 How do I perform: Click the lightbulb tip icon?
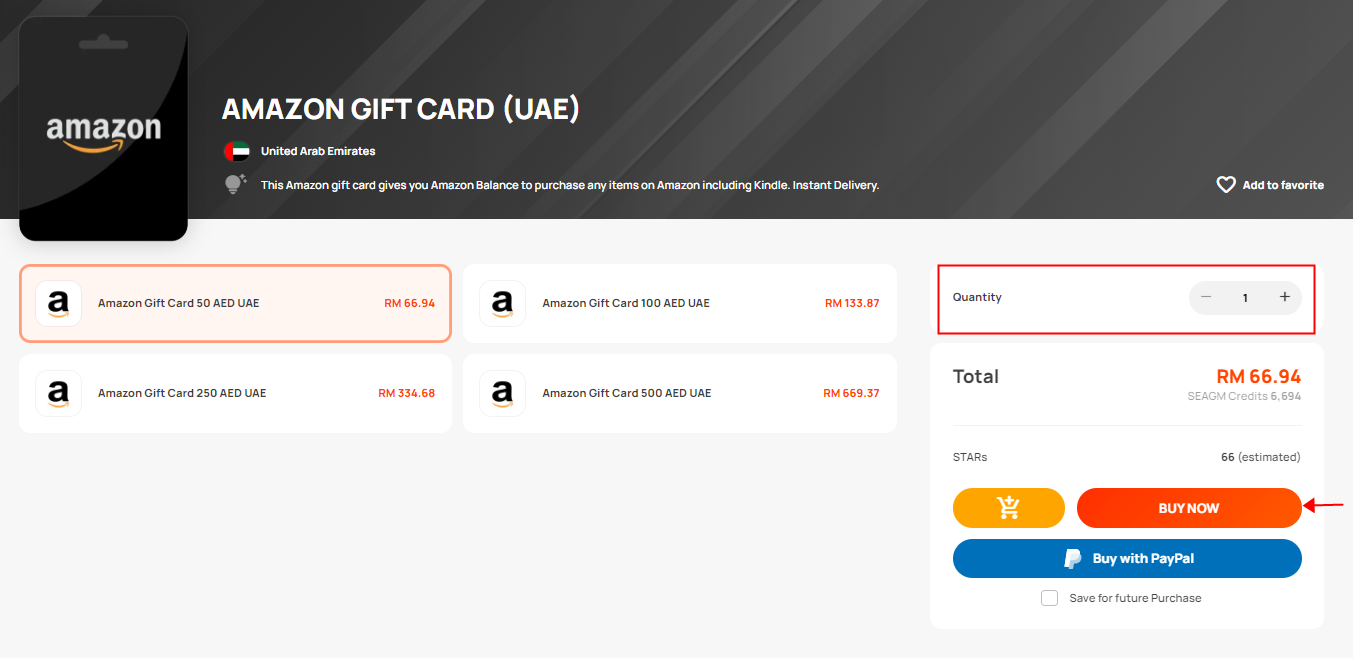[x=236, y=184]
